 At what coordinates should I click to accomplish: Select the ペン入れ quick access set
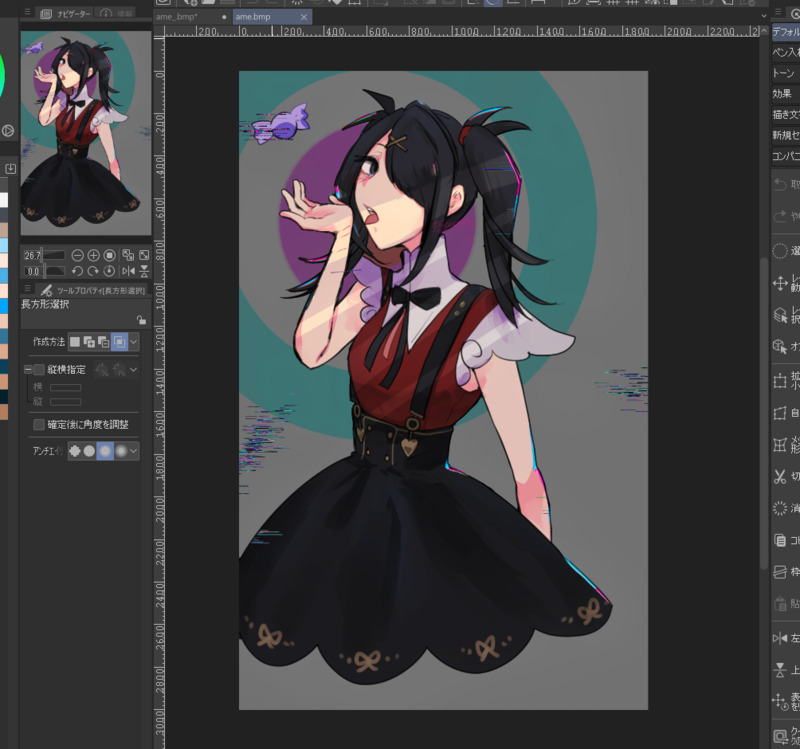point(786,52)
